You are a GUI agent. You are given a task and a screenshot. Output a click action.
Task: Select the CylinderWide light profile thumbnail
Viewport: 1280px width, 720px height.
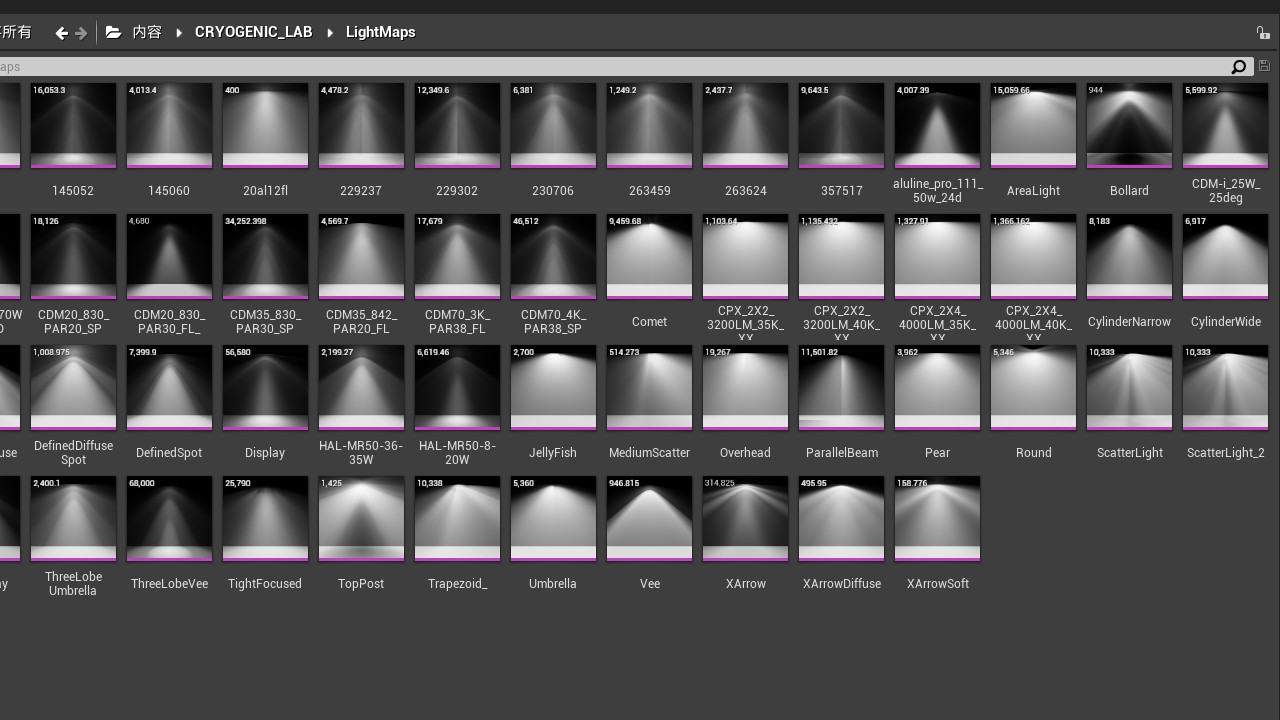1225,257
